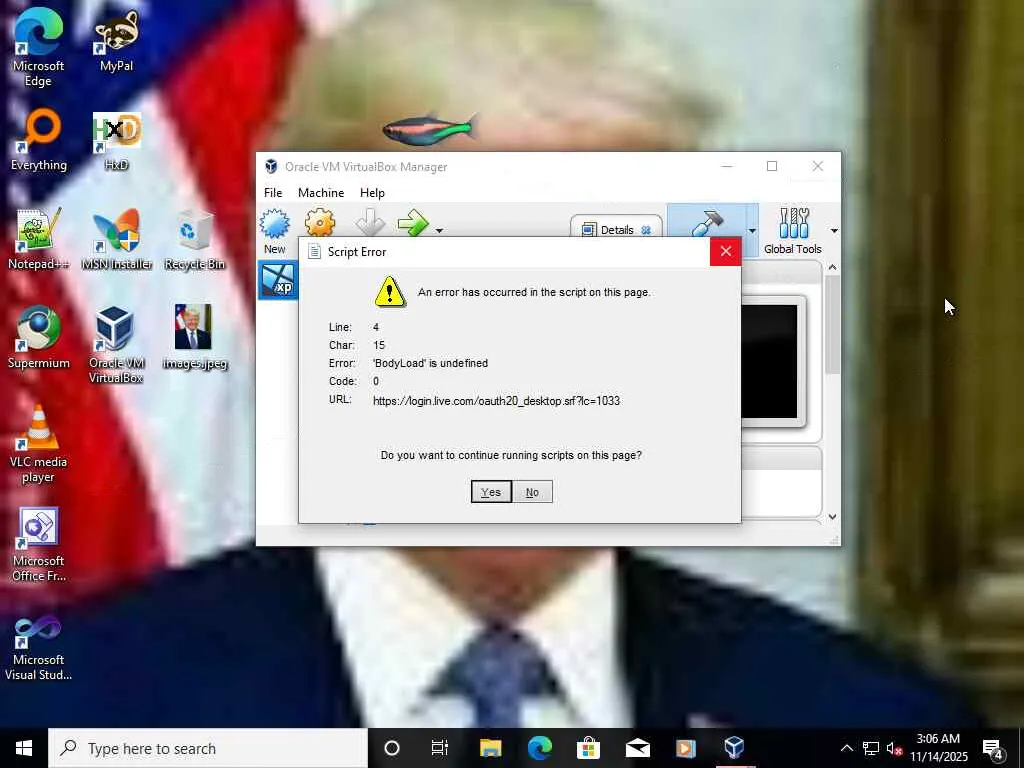
Task: Open the Machine menu in VirtualBox
Action: click(321, 193)
